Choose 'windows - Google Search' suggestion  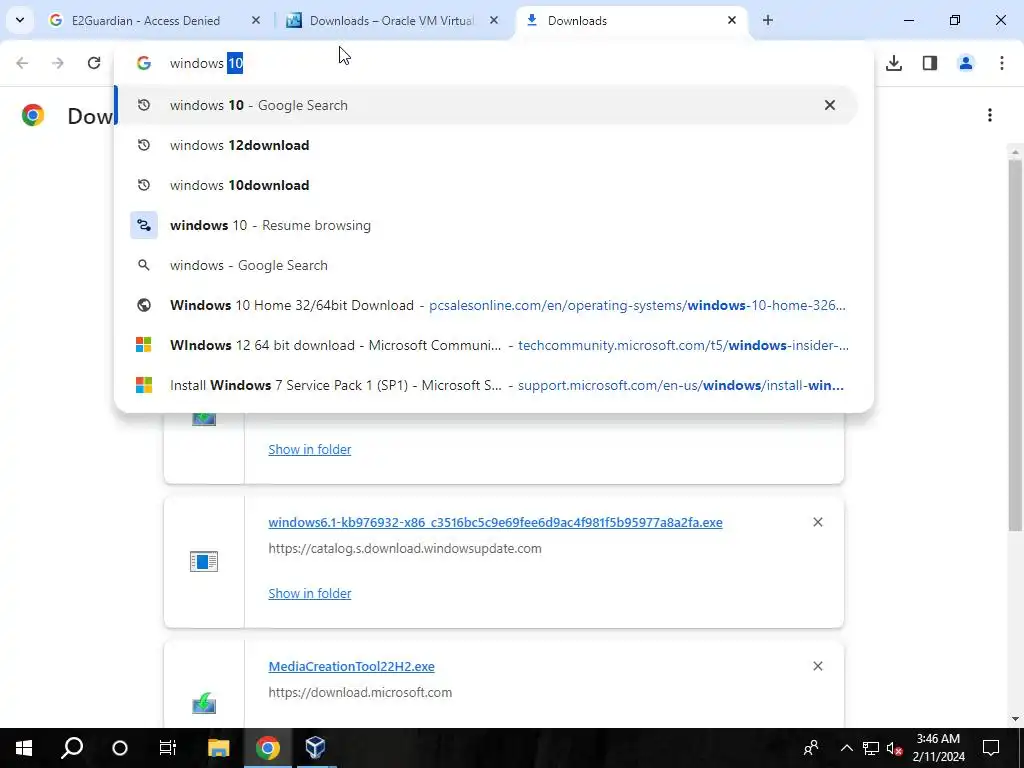coord(485,265)
